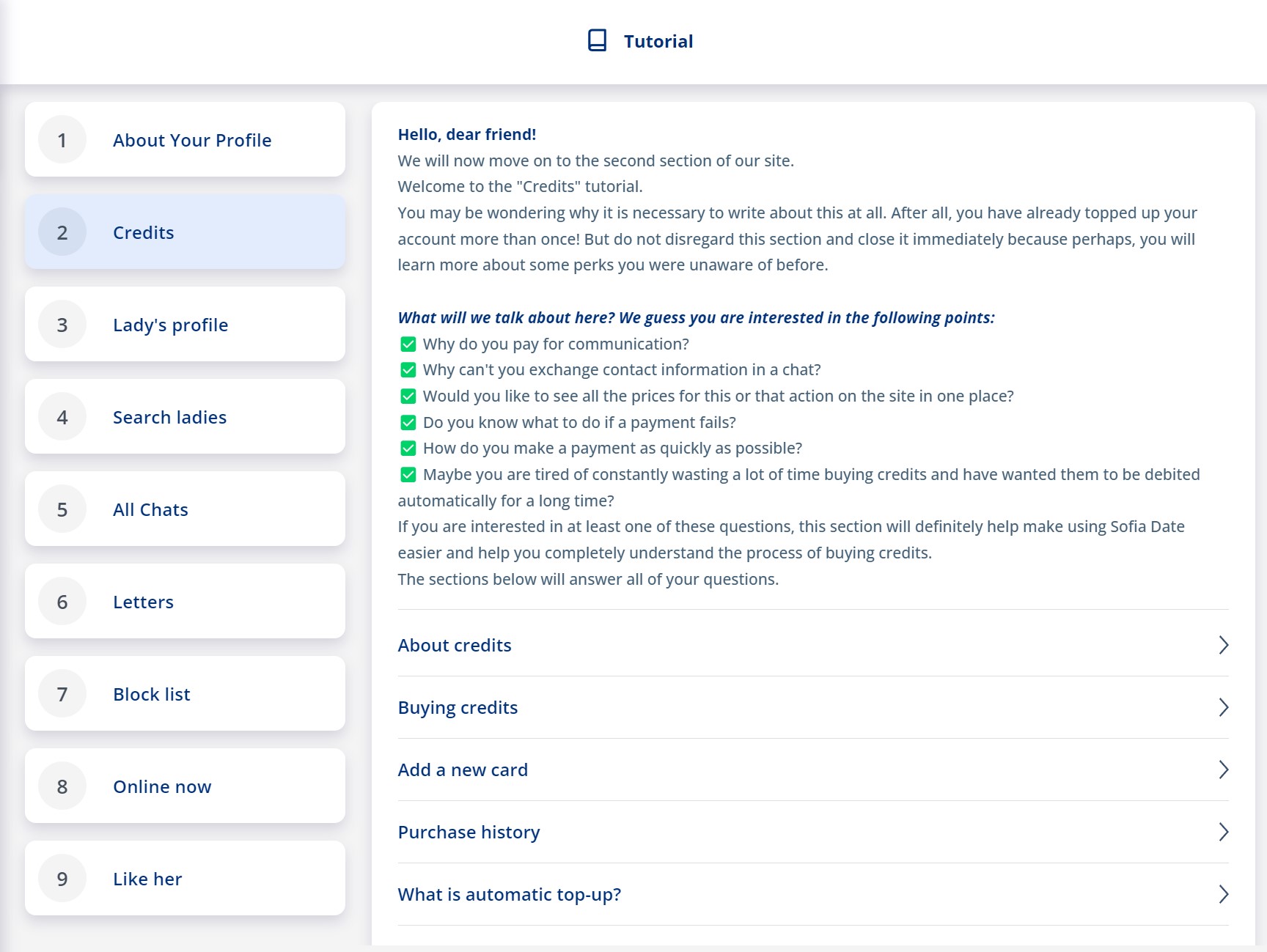Viewport: 1267px width, 952px height.
Task: Click the checkmark next to exchange contact information
Action: (x=408, y=370)
